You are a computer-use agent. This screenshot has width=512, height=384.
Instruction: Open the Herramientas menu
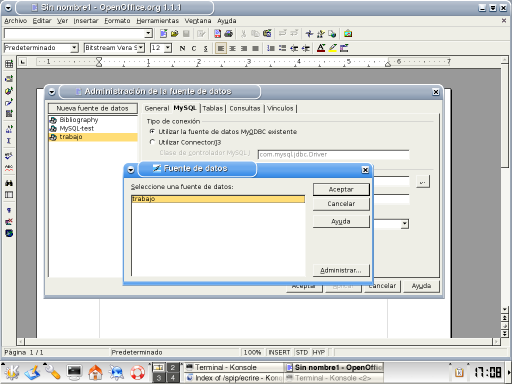158,21
